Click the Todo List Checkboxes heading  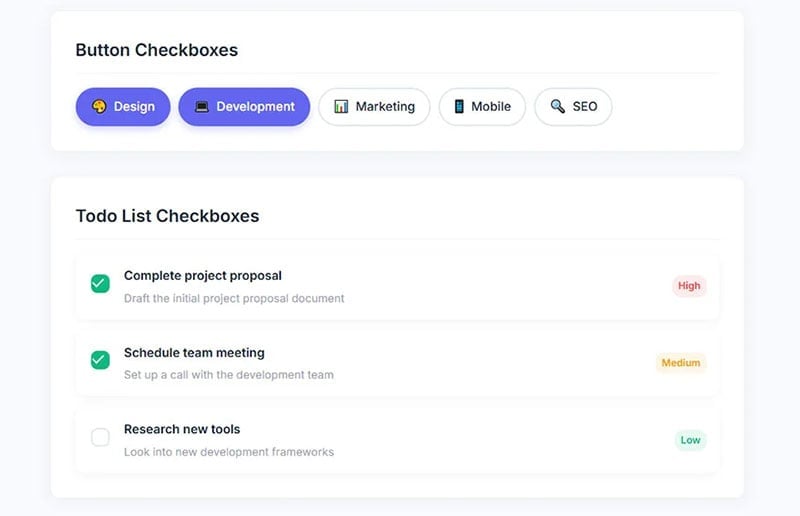tap(167, 216)
